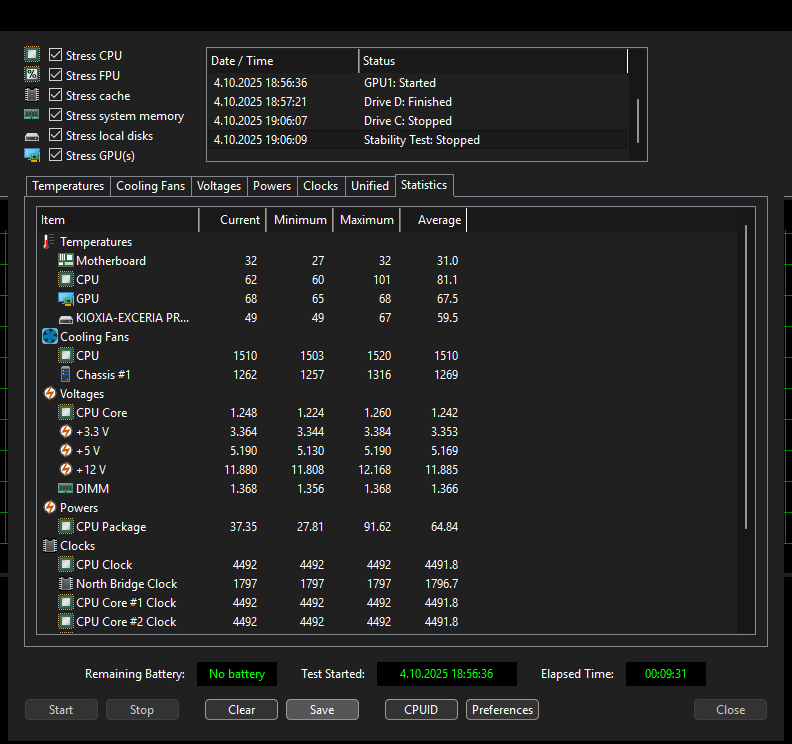The image size is (792, 744).
Task: Click the Stress FPU percent icon
Action: click(x=32, y=74)
